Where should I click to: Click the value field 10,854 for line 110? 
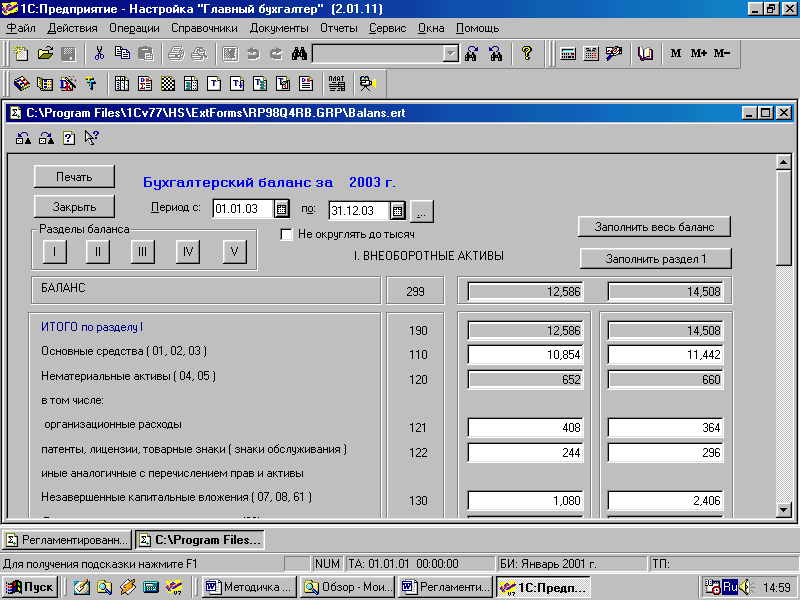click(525, 355)
